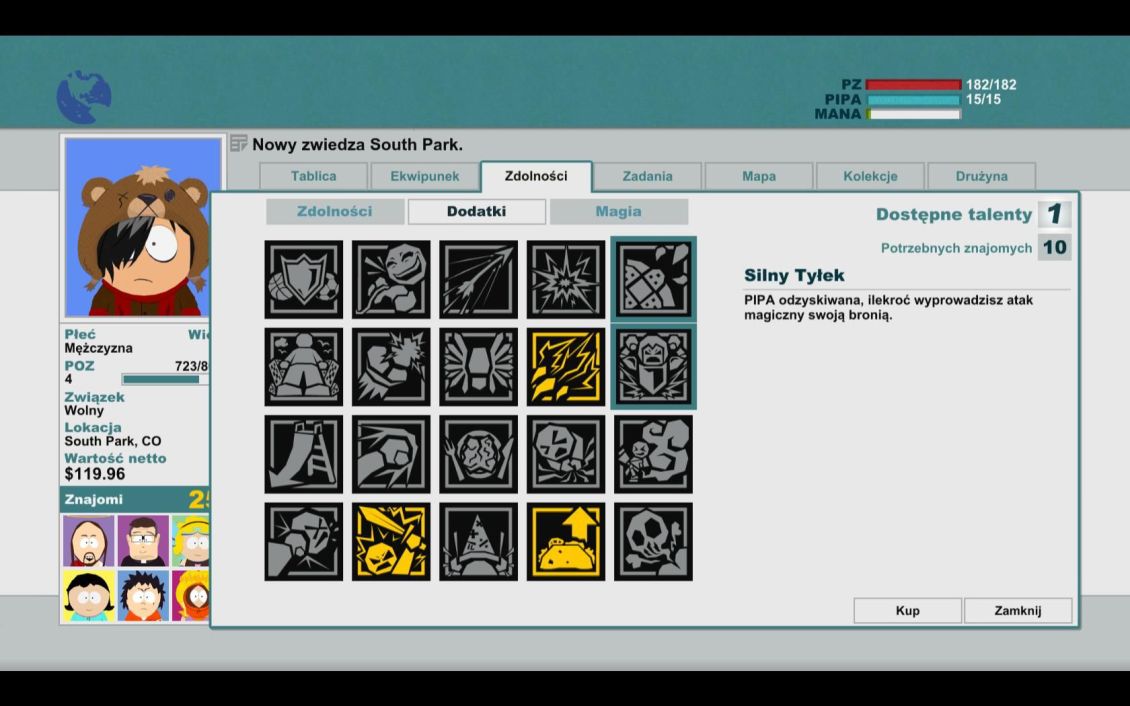Pick the winged coffin perk icon

pyautogui.click(x=479, y=367)
